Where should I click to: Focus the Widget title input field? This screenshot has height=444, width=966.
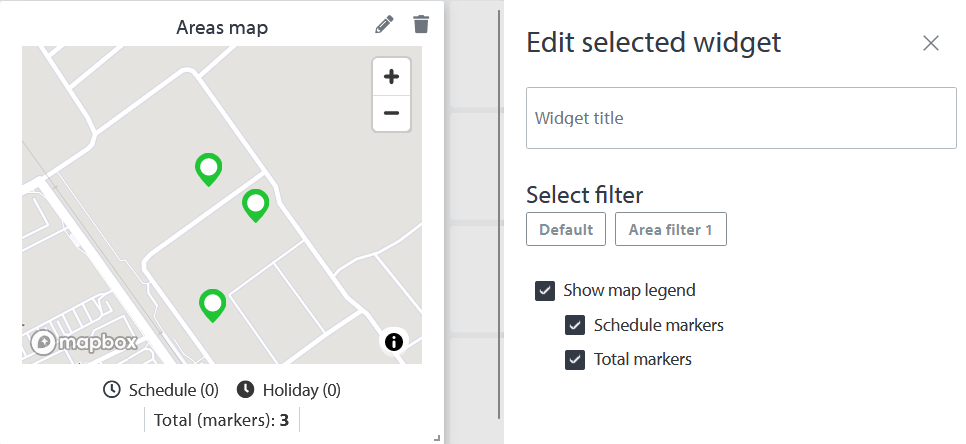(x=741, y=118)
